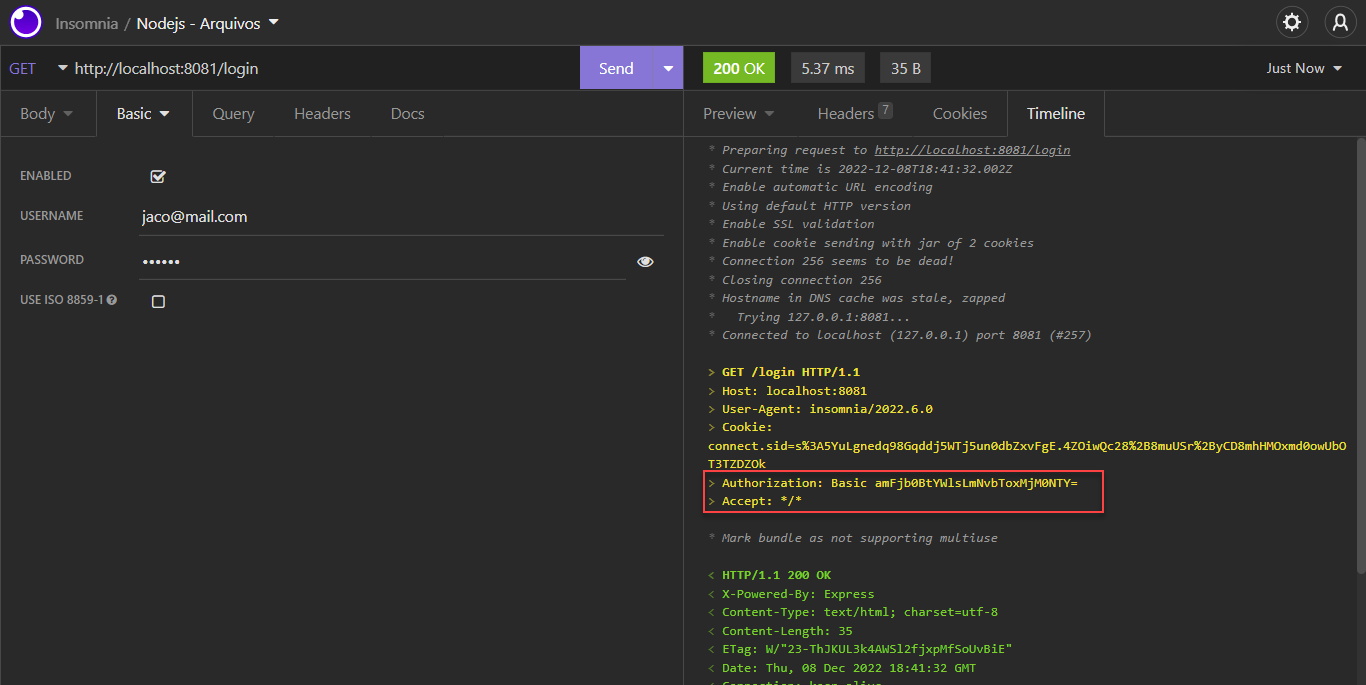Show password with the eye icon

(645, 262)
